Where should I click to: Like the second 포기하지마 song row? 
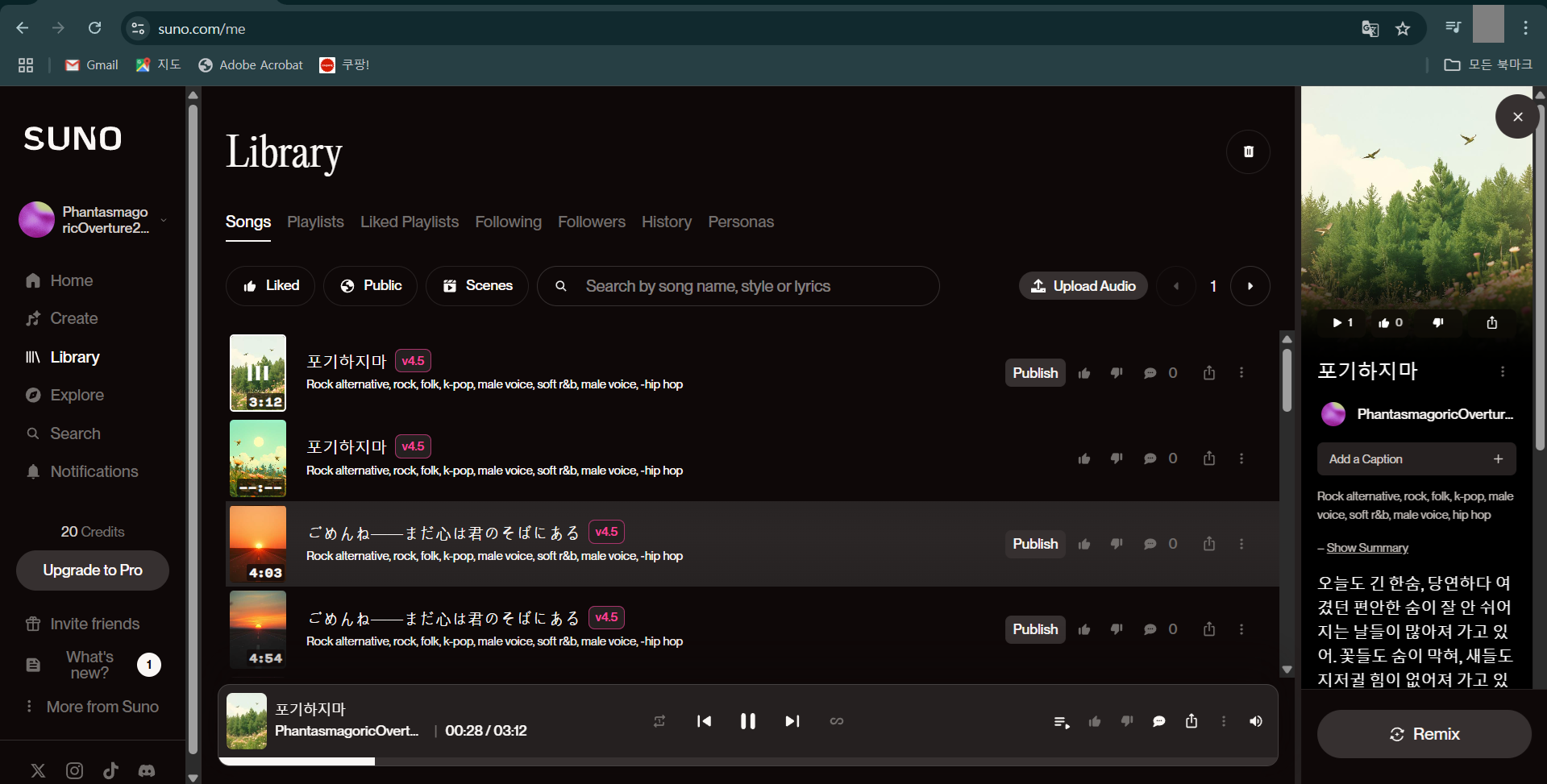pos(1084,458)
